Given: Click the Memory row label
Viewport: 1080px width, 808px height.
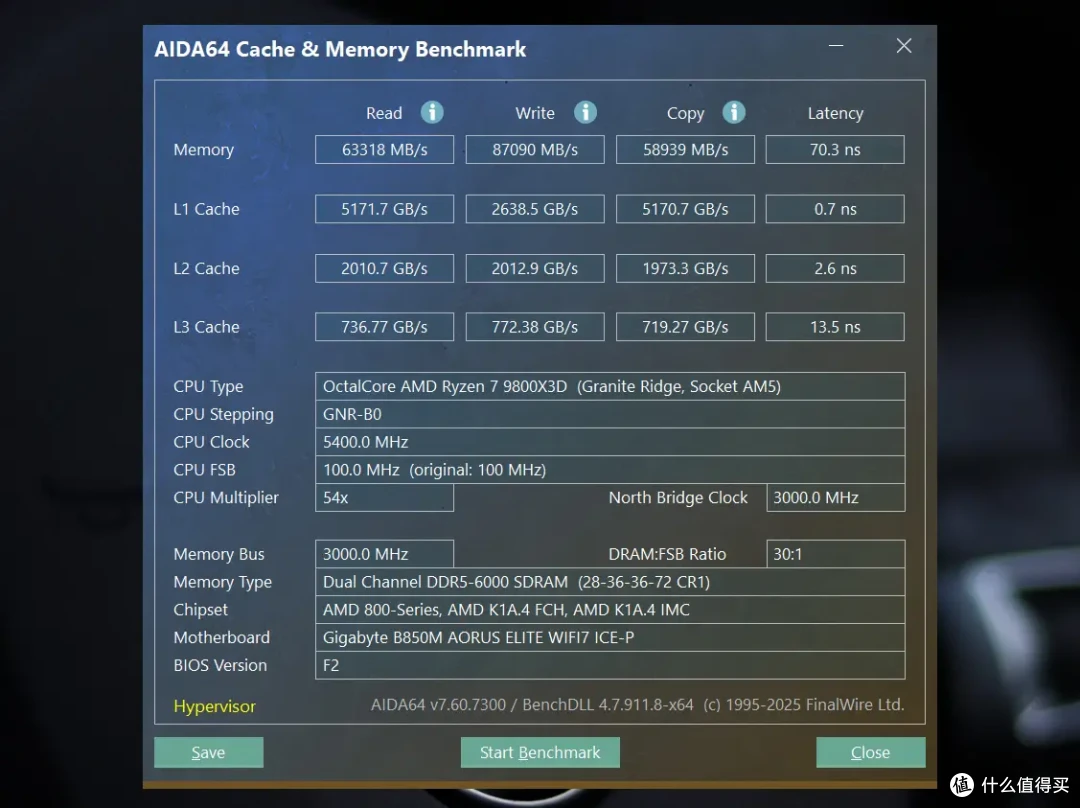Looking at the screenshot, I should click(204, 150).
